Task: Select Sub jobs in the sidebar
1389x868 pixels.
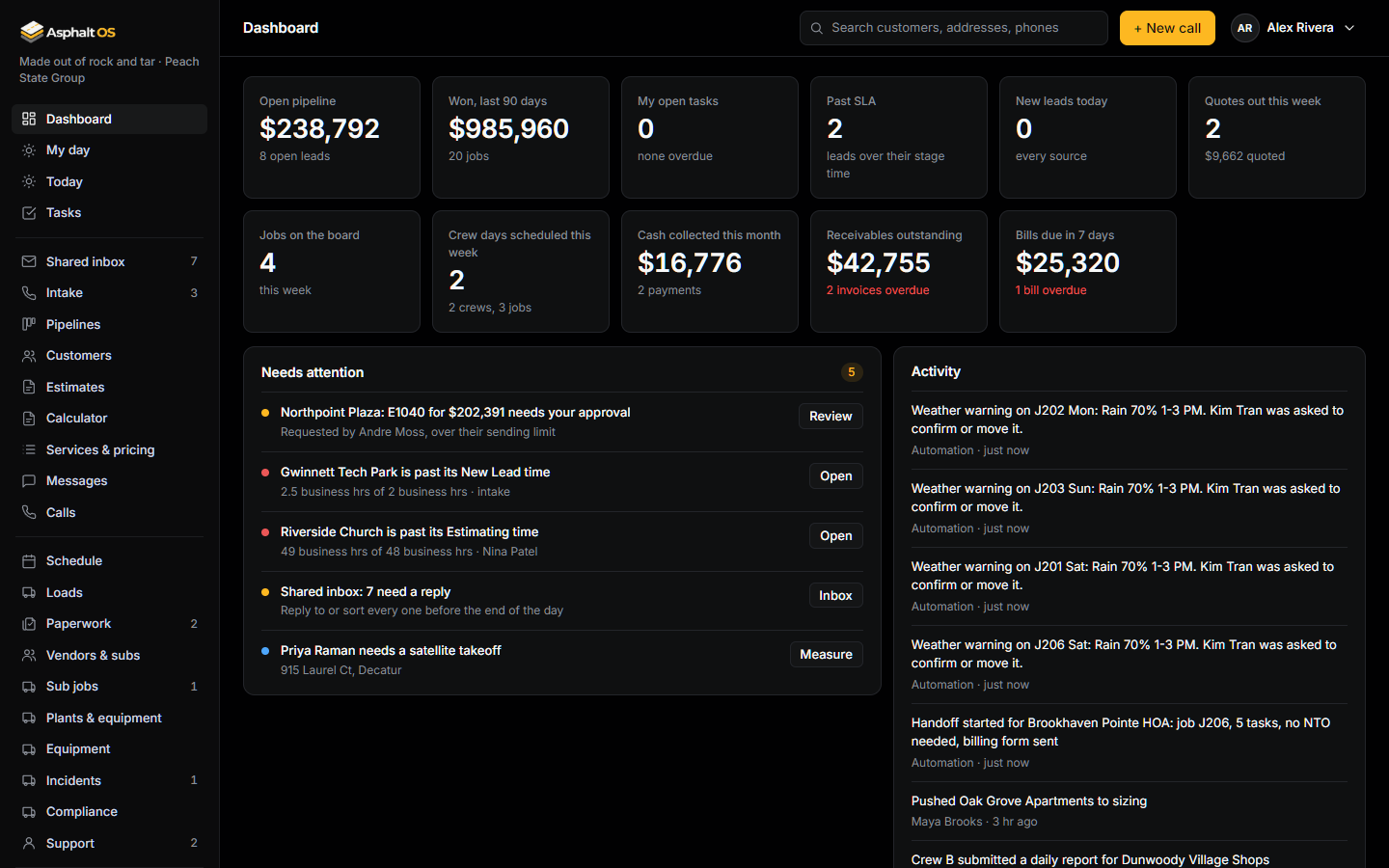Action: pos(109,687)
